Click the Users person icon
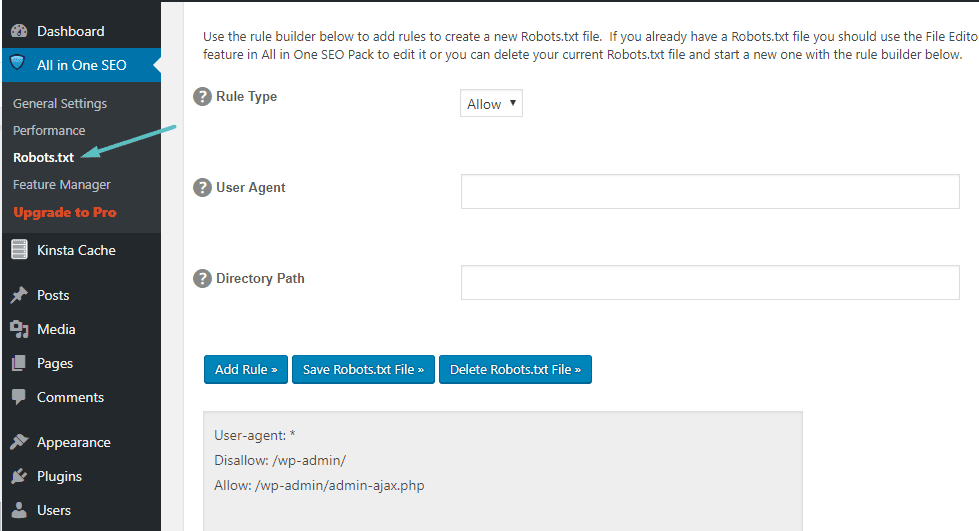The height and width of the screenshot is (531, 979). (x=19, y=510)
